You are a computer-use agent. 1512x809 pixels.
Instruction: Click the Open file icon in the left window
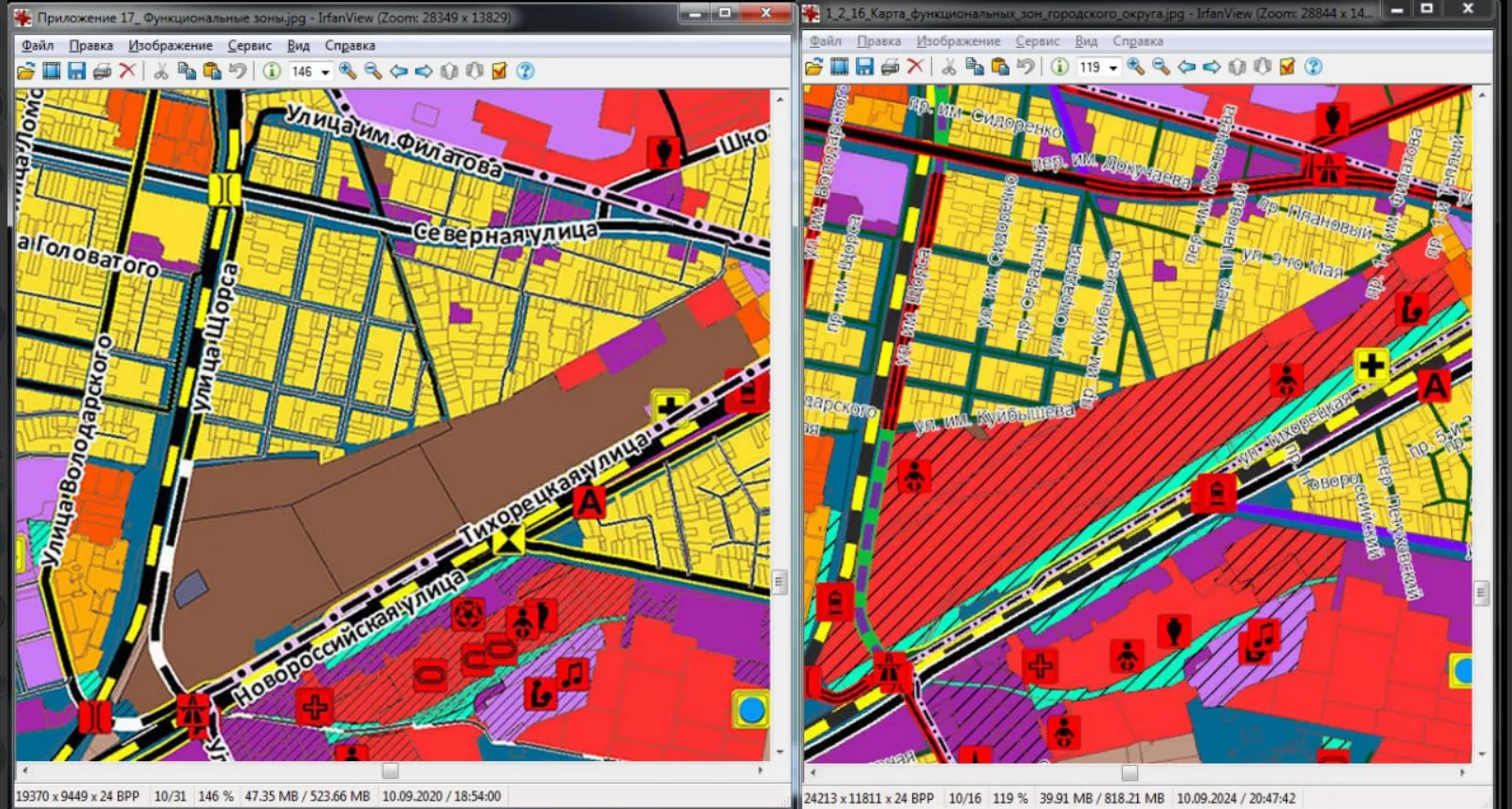[x=25, y=71]
